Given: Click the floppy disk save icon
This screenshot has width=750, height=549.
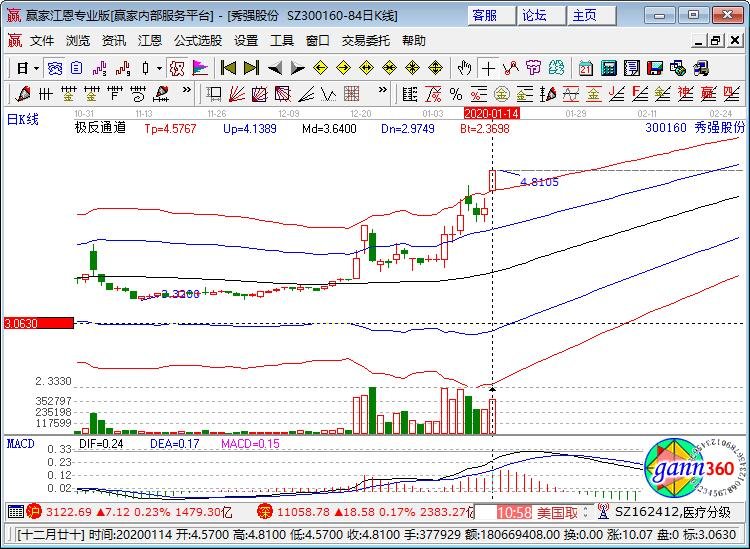Looking at the screenshot, I should click(x=655, y=68).
